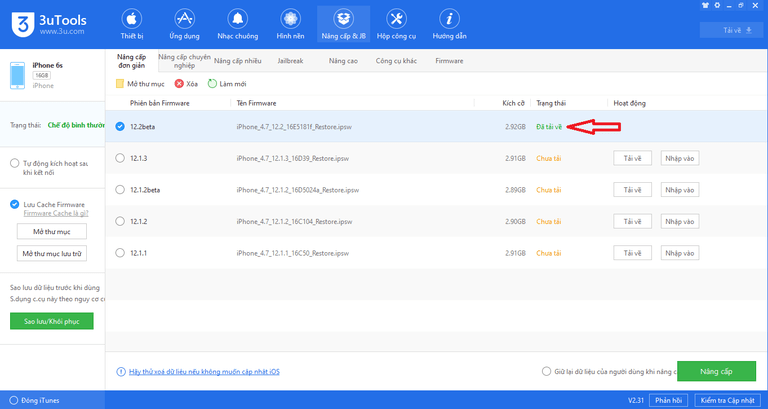768x409 pixels.
Task: Switch to Firmware tab
Action: pos(449,61)
